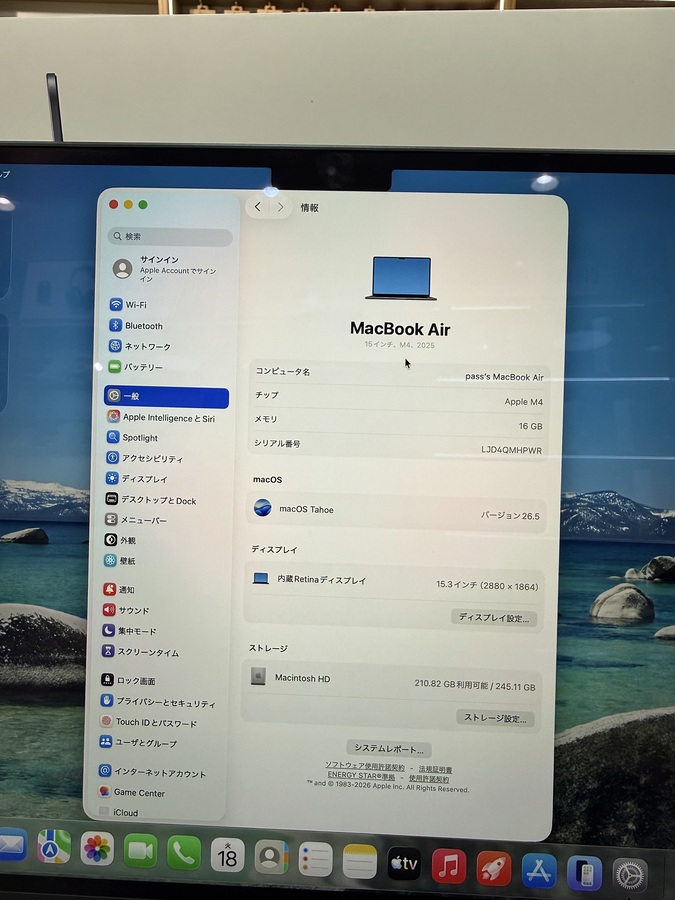Open Phone app from the Dock
This screenshot has height=900, width=675.
[184, 853]
